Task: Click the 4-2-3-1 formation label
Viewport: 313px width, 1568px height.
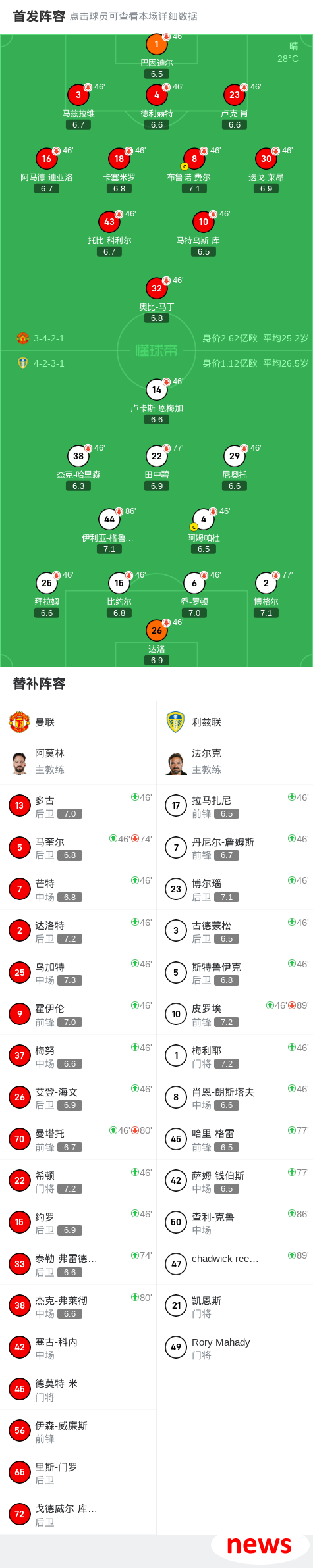Action: point(49,363)
